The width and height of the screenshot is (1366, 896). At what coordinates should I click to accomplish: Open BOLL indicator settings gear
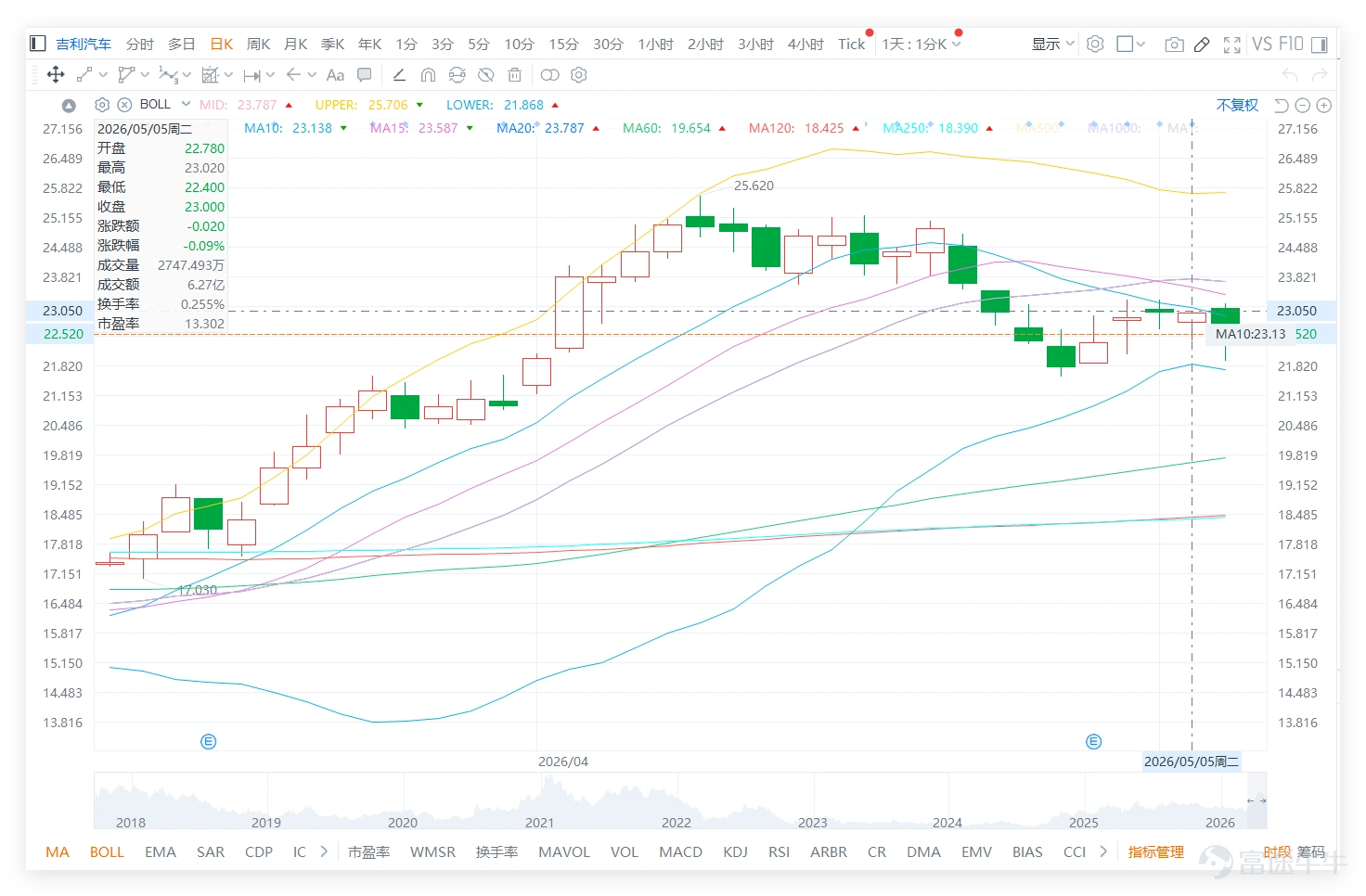102,105
